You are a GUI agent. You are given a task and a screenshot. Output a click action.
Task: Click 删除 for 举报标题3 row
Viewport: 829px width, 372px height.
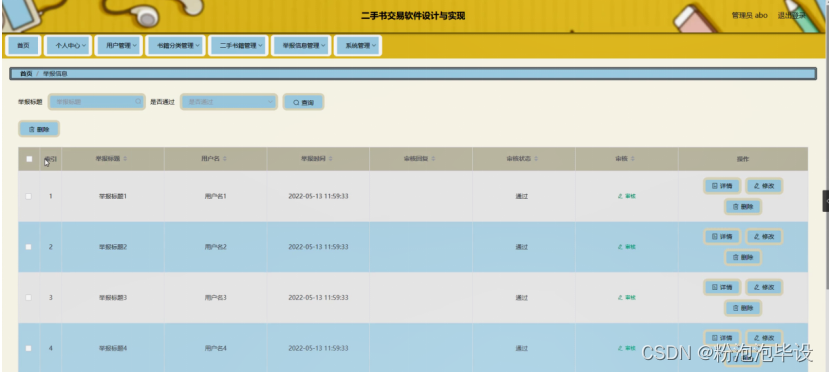(743, 308)
